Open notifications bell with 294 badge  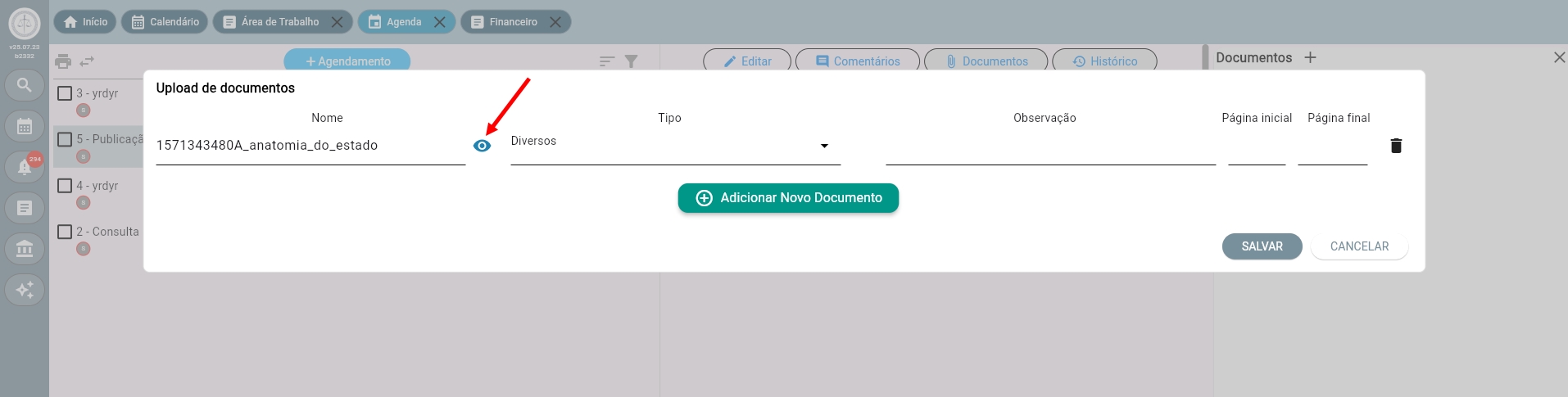pyautogui.click(x=25, y=167)
